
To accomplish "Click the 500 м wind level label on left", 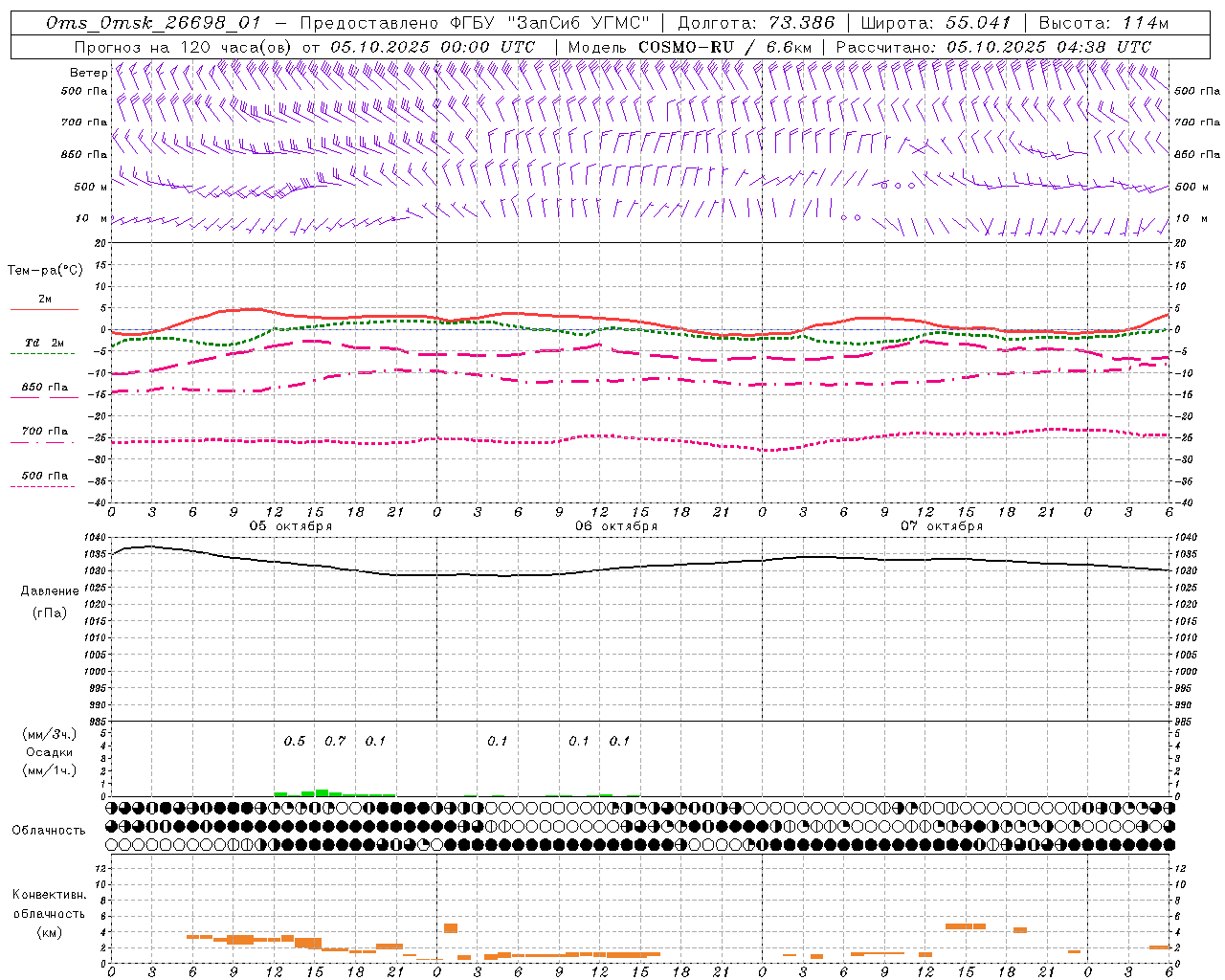I will [91, 187].
